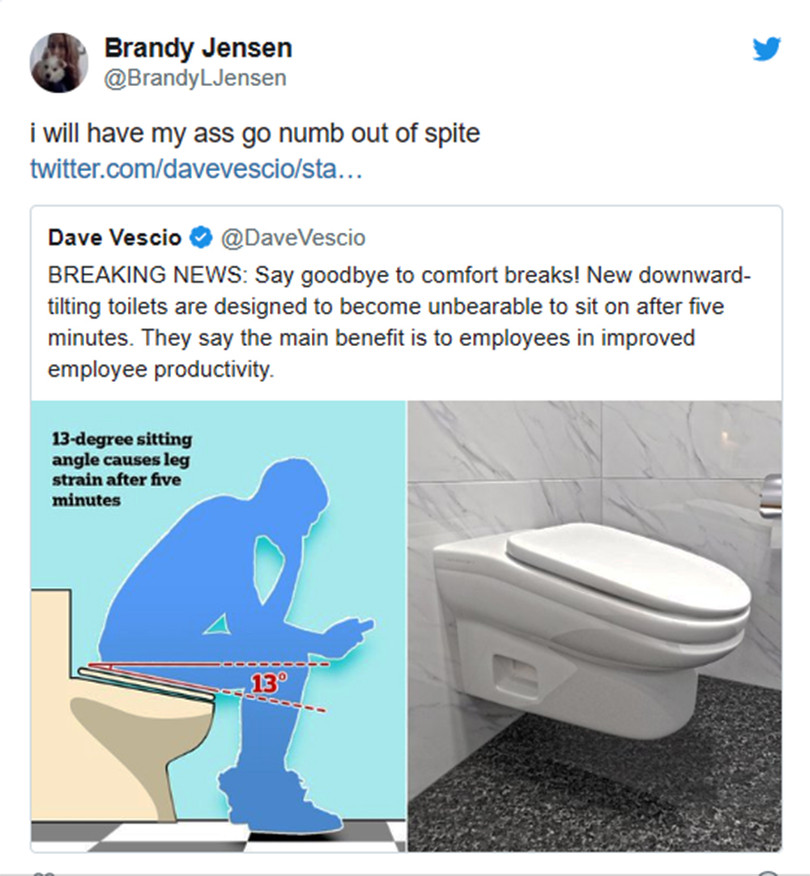The image size is (810, 876).
Task: Click the '13-degree sitting angle causes leg strain' caption
Action: pos(122,469)
